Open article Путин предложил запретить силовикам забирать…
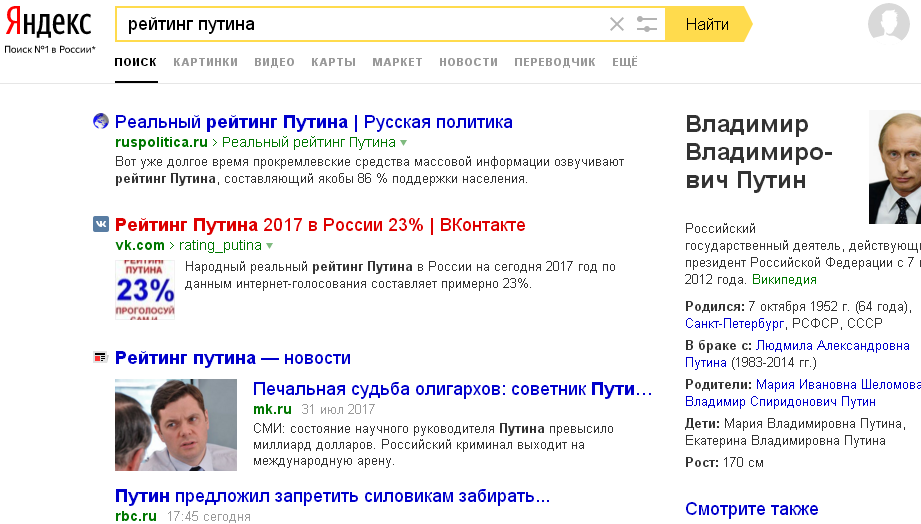This screenshot has width=921, height=524. coord(332,496)
